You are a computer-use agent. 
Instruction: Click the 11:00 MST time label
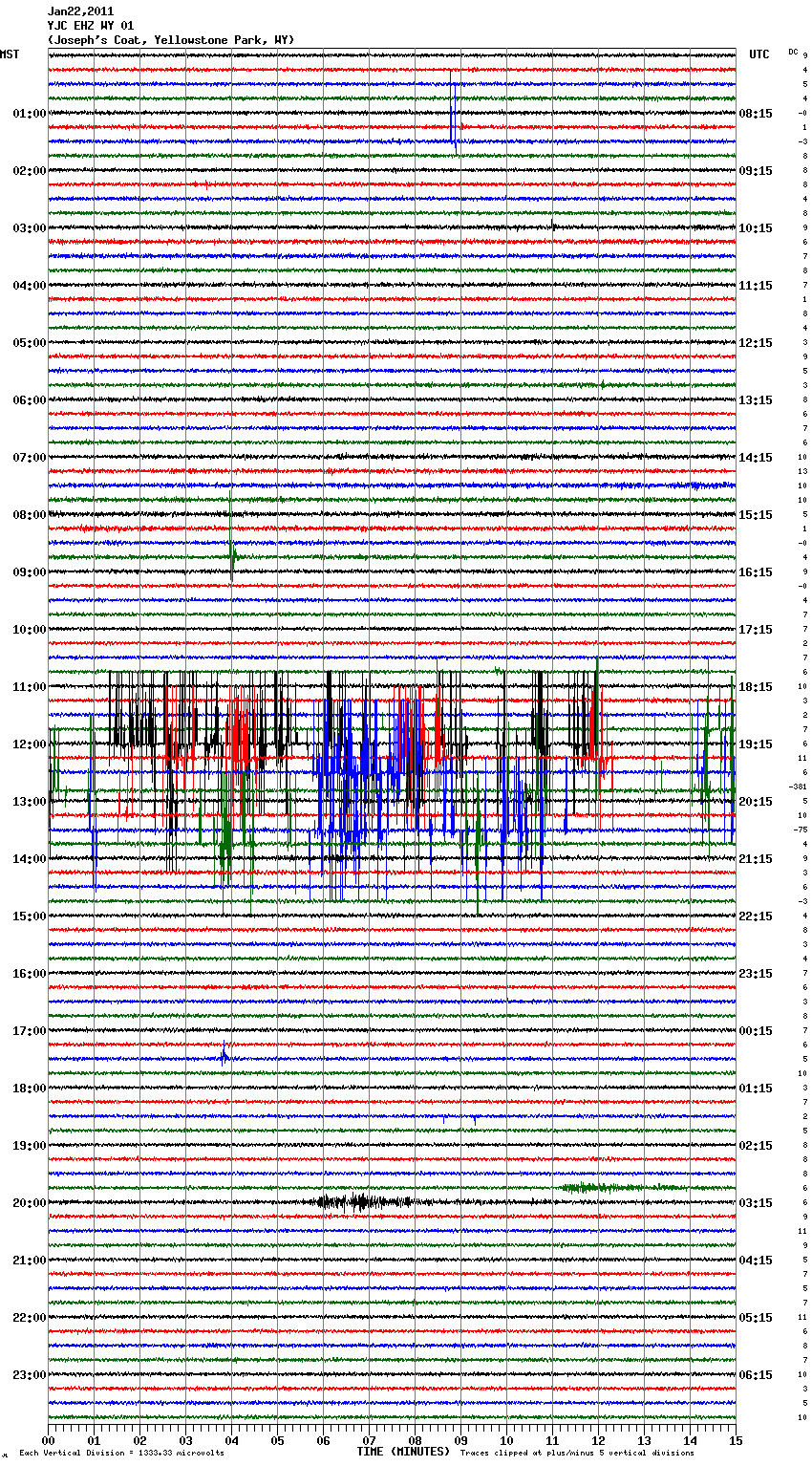[x=29, y=687]
